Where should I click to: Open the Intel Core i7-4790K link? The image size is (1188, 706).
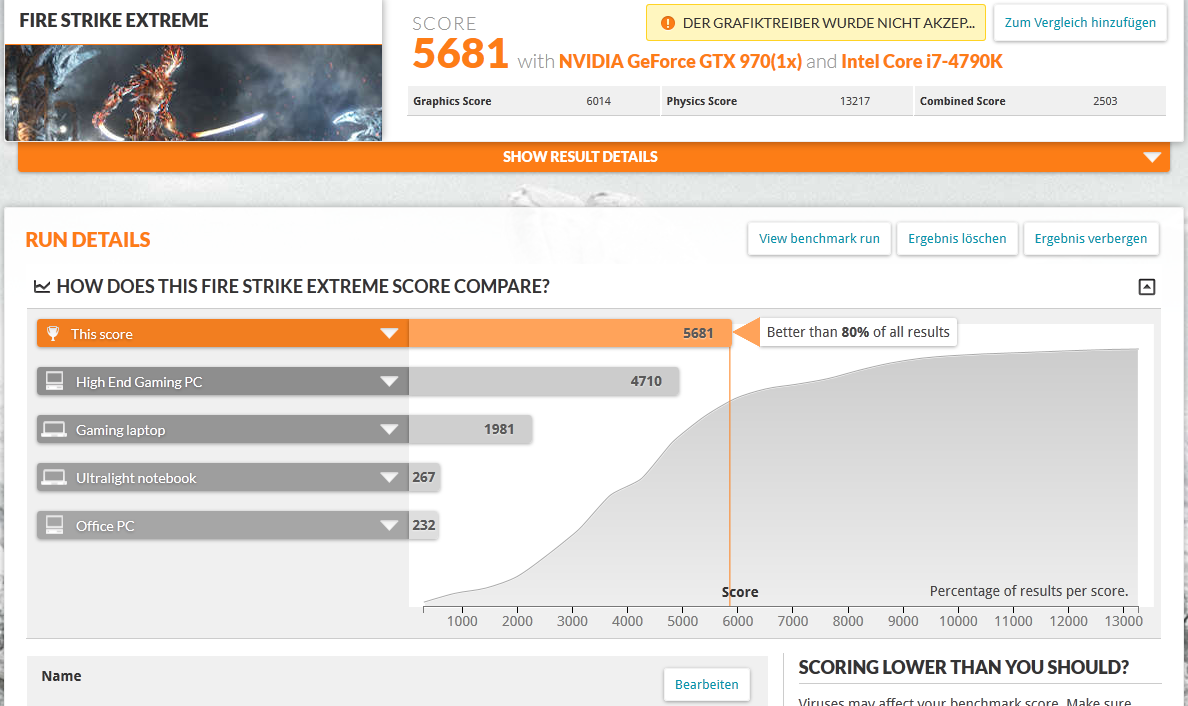pos(921,61)
